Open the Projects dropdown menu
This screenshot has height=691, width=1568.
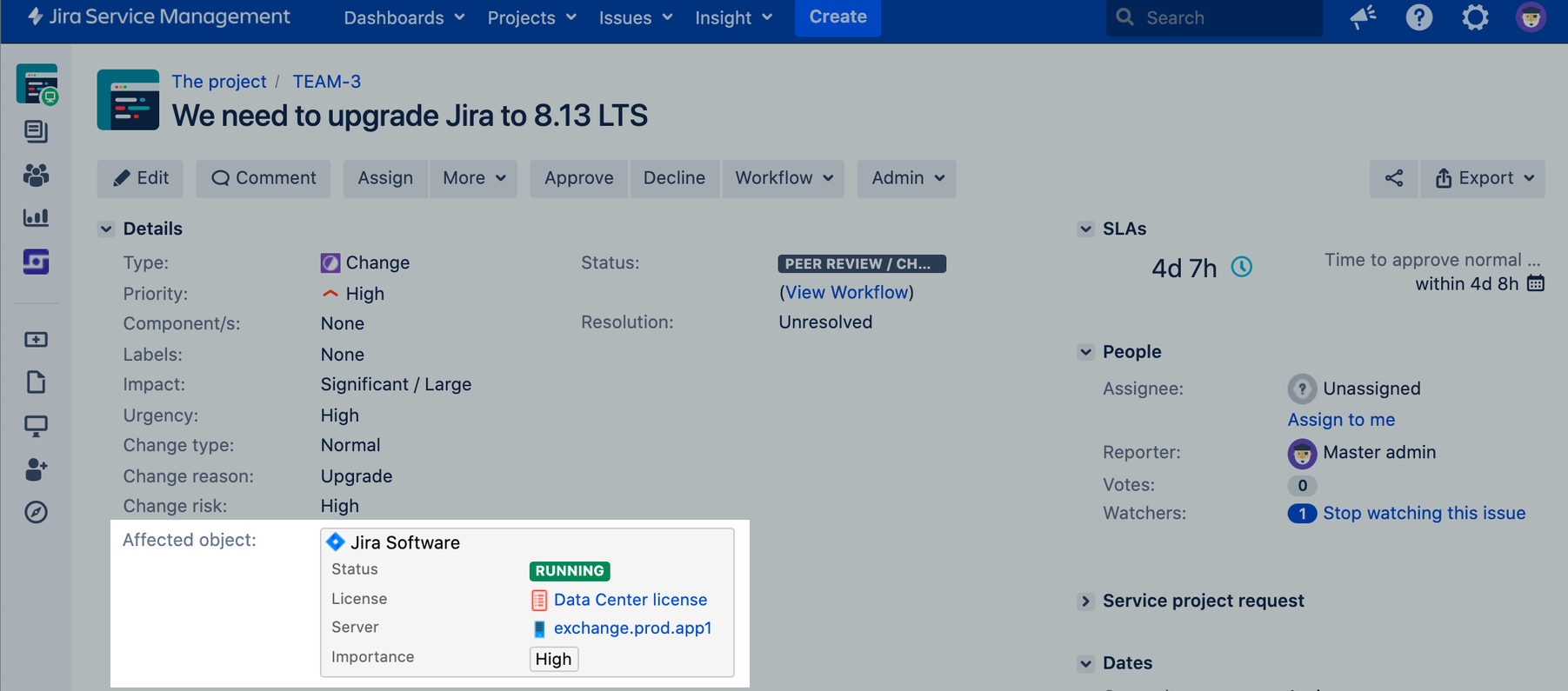(531, 17)
